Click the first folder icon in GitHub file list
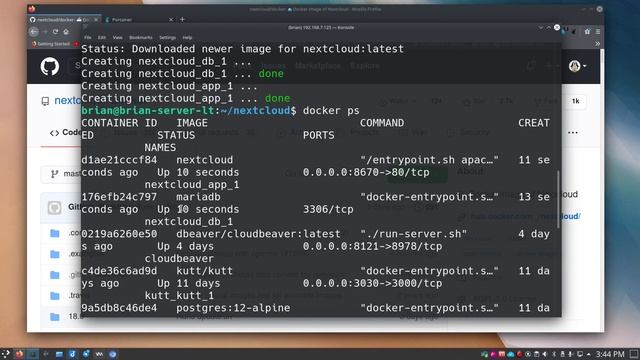Image resolution: width=640 pixels, height=360 pixels. pos(55,233)
